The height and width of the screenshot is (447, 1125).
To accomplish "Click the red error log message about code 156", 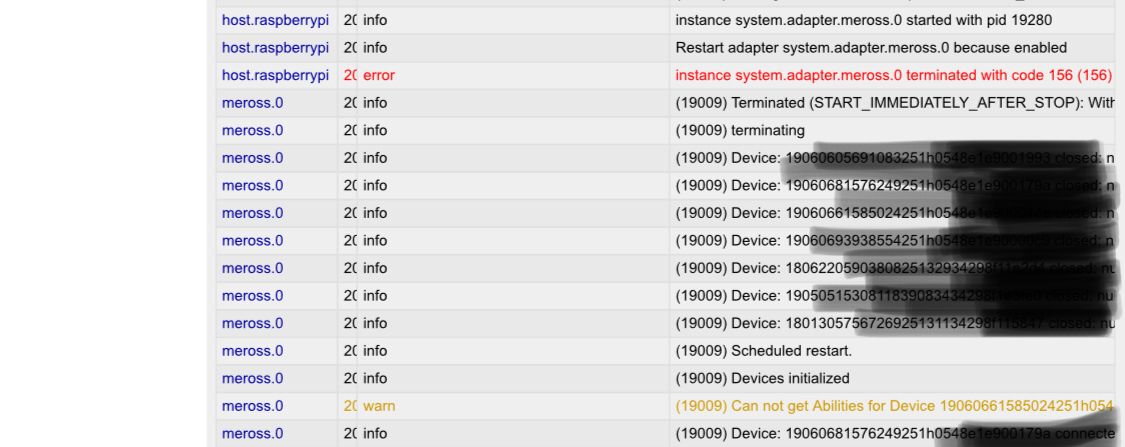I will 893,75.
